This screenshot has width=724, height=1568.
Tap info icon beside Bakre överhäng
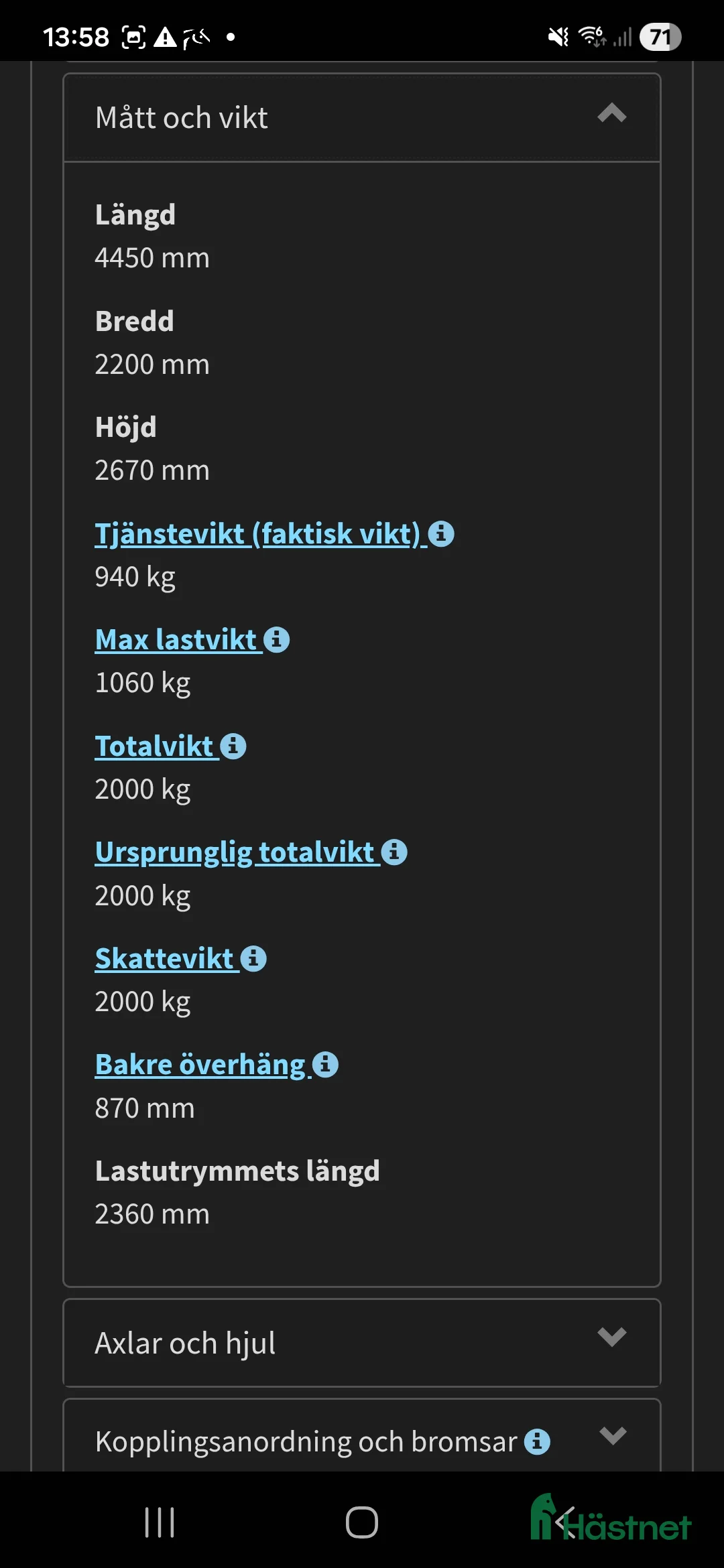point(325,1065)
